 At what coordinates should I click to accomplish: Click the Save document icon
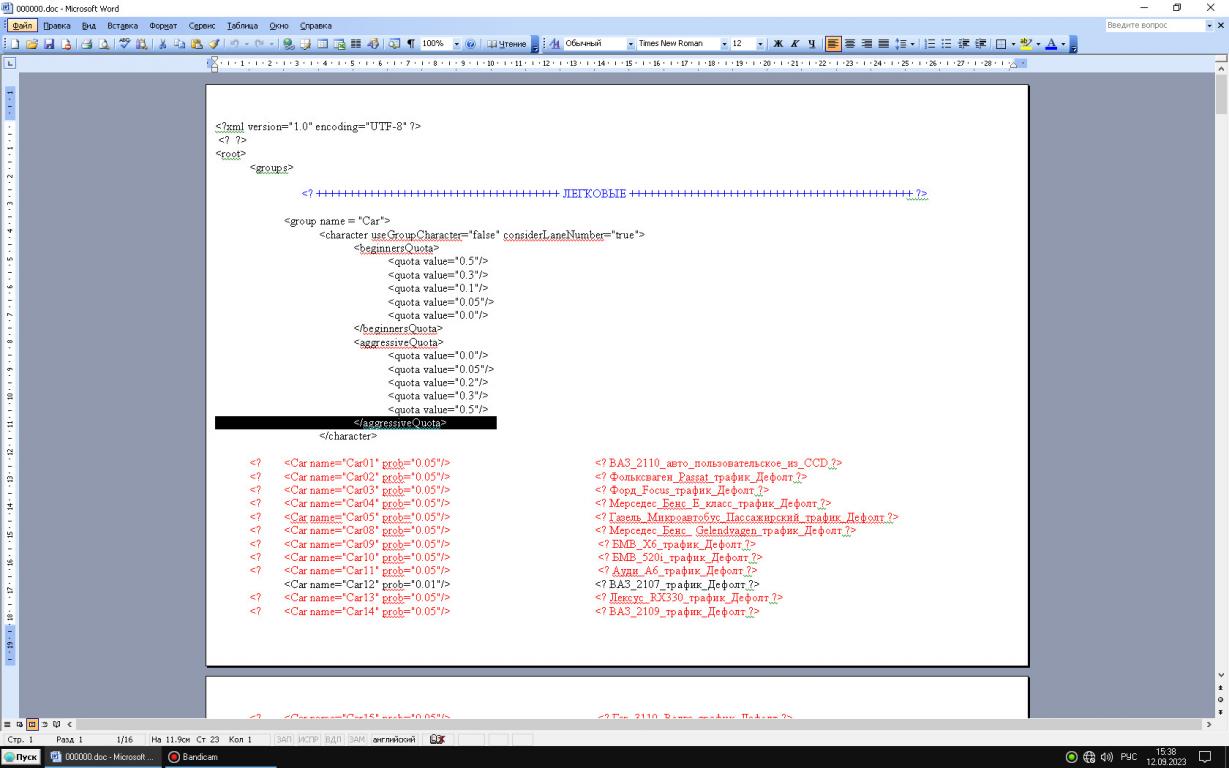click(49, 44)
